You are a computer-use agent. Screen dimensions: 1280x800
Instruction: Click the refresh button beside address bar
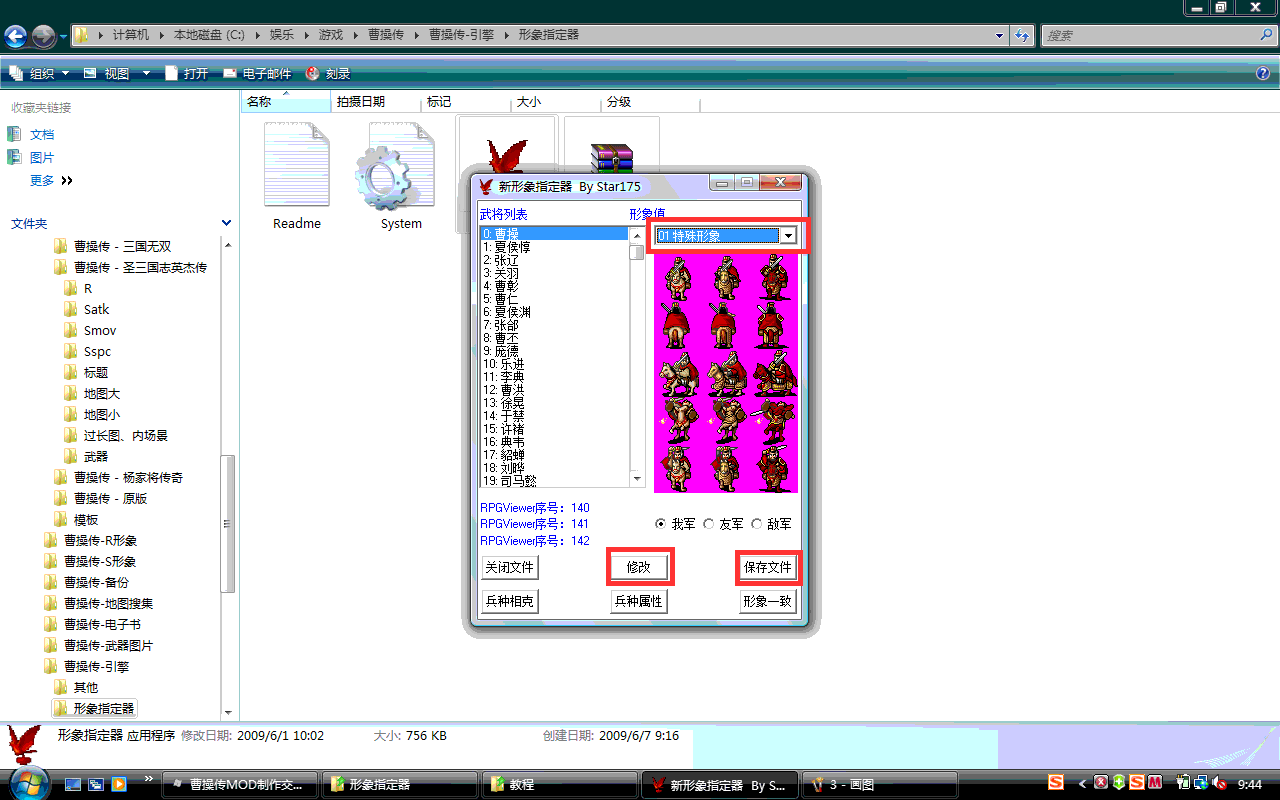(1022, 36)
